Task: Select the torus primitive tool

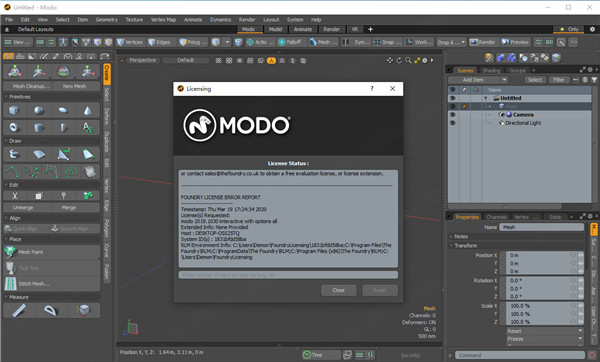Action: [14, 127]
